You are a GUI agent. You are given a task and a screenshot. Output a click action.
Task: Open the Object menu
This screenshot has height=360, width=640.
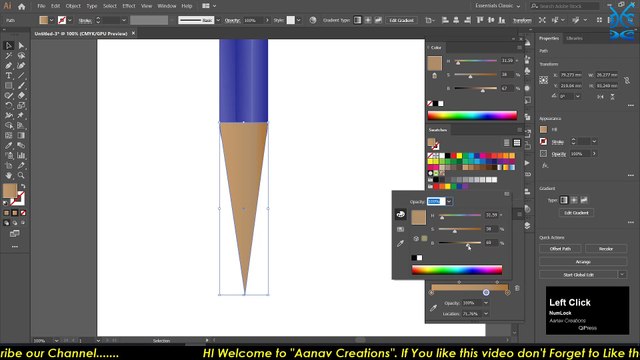73,6
